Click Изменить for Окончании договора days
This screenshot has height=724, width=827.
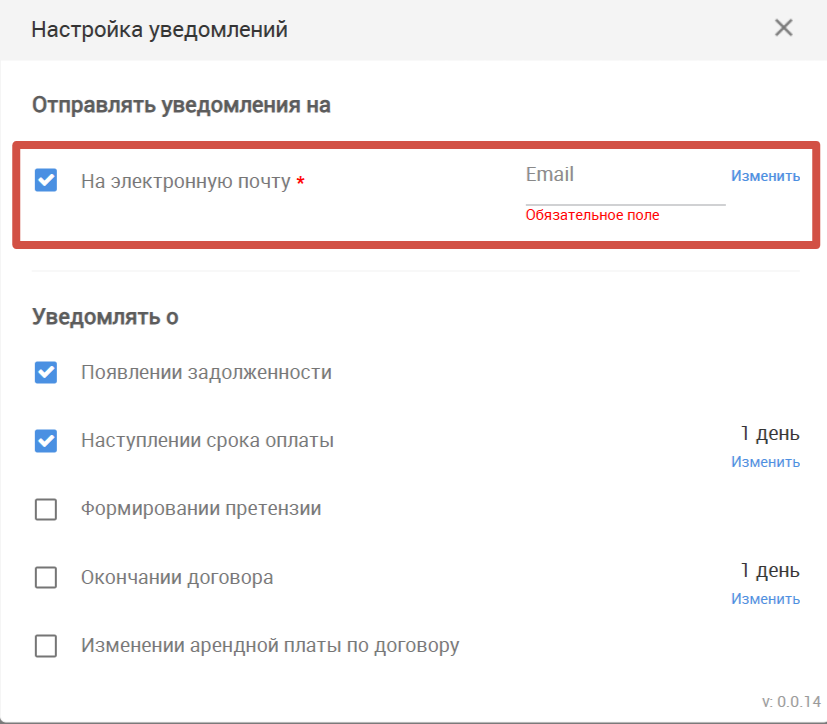(765, 599)
